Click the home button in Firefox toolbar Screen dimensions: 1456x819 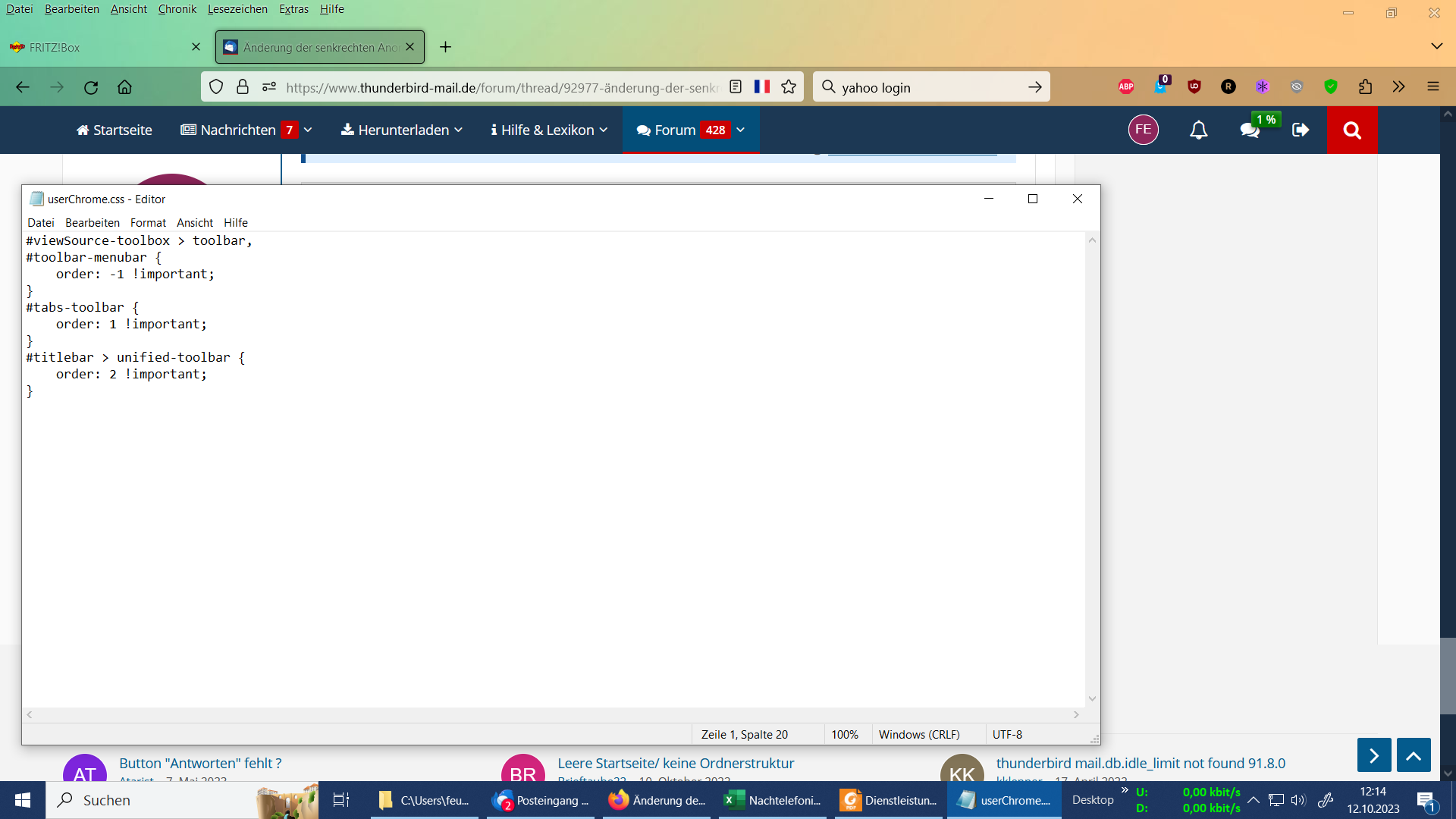(125, 87)
